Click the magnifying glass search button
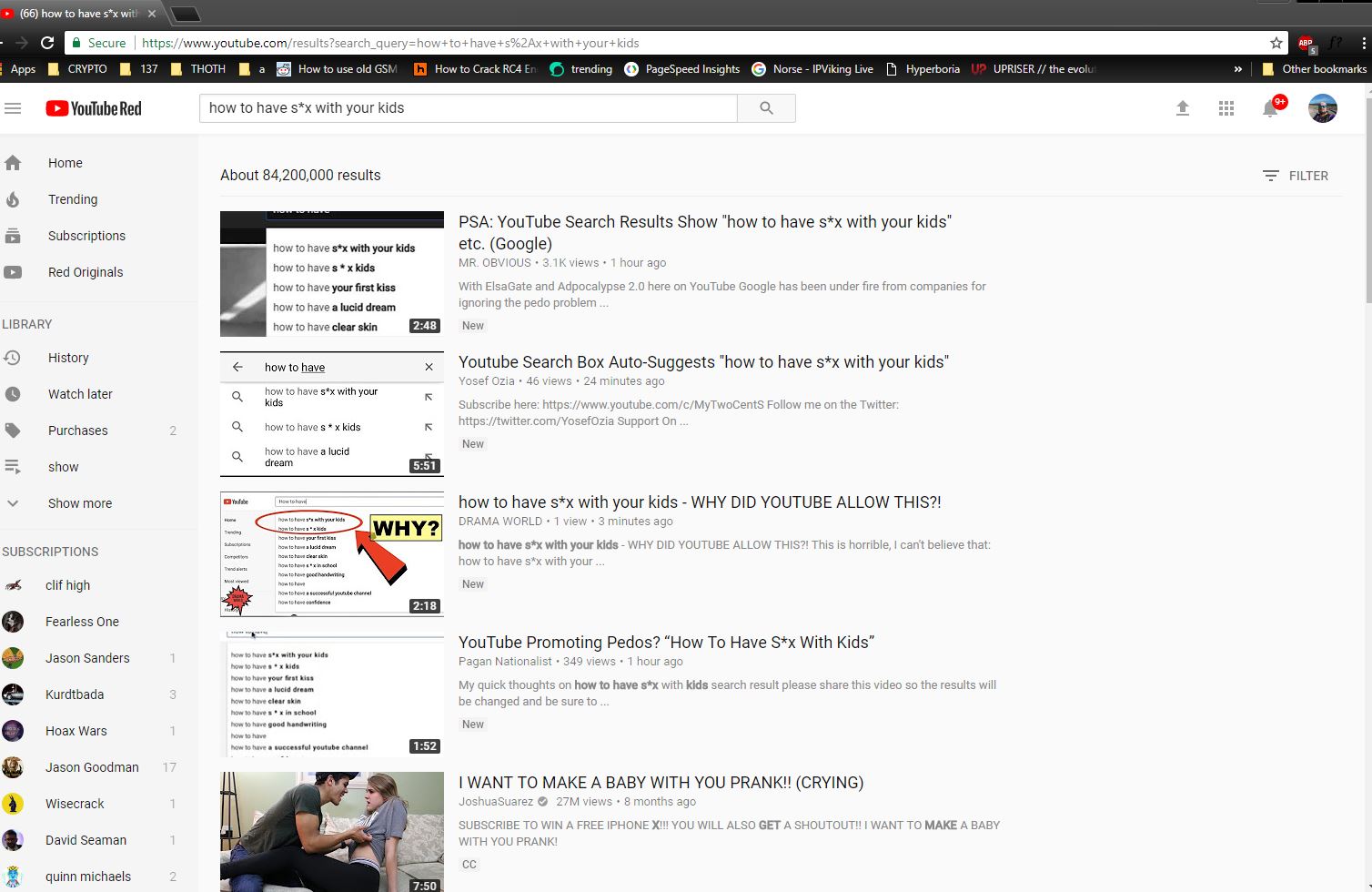This screenshot has width=1372, height=892. [766, 108]
